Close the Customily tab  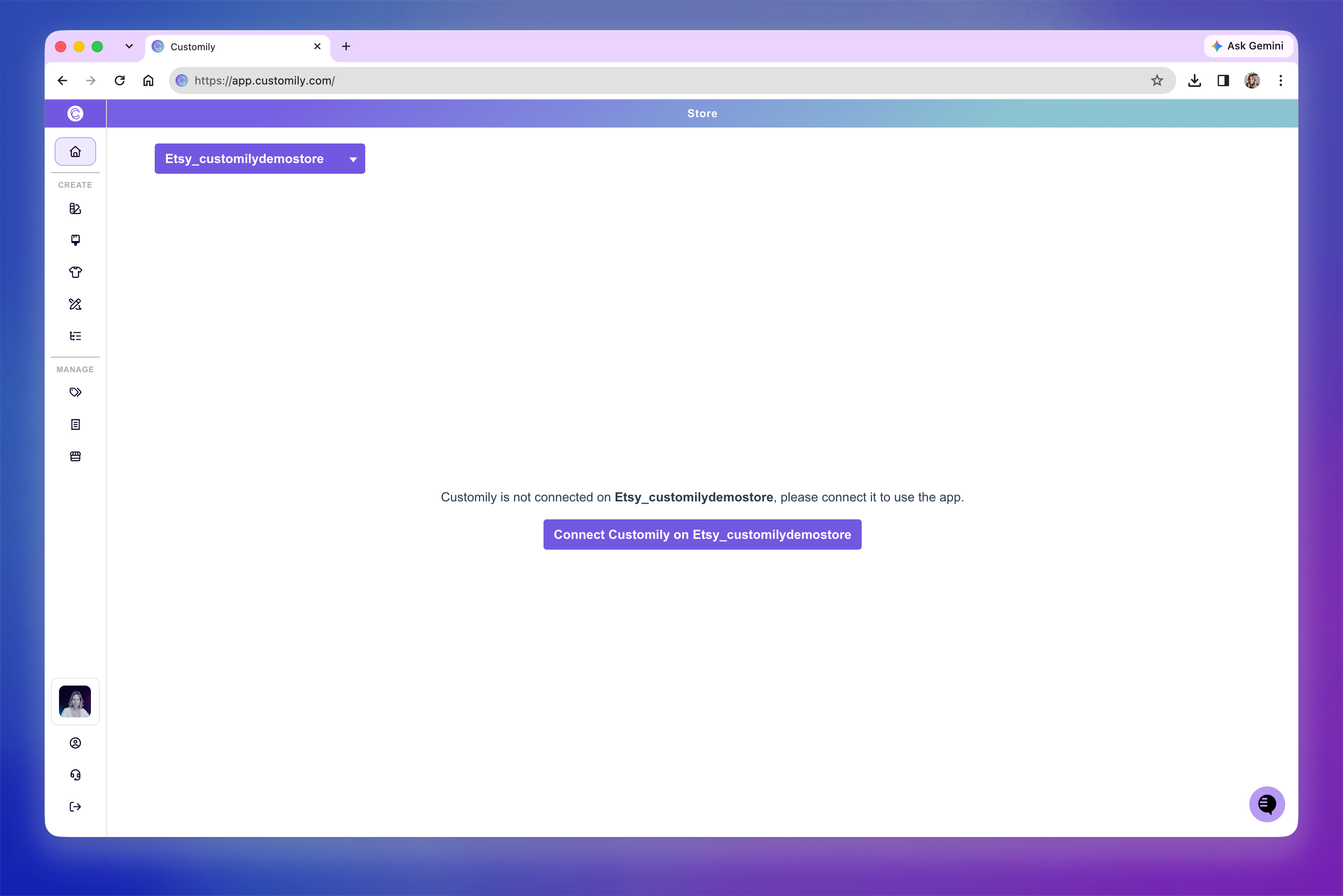pyautogui.click(x=317, y=46)
